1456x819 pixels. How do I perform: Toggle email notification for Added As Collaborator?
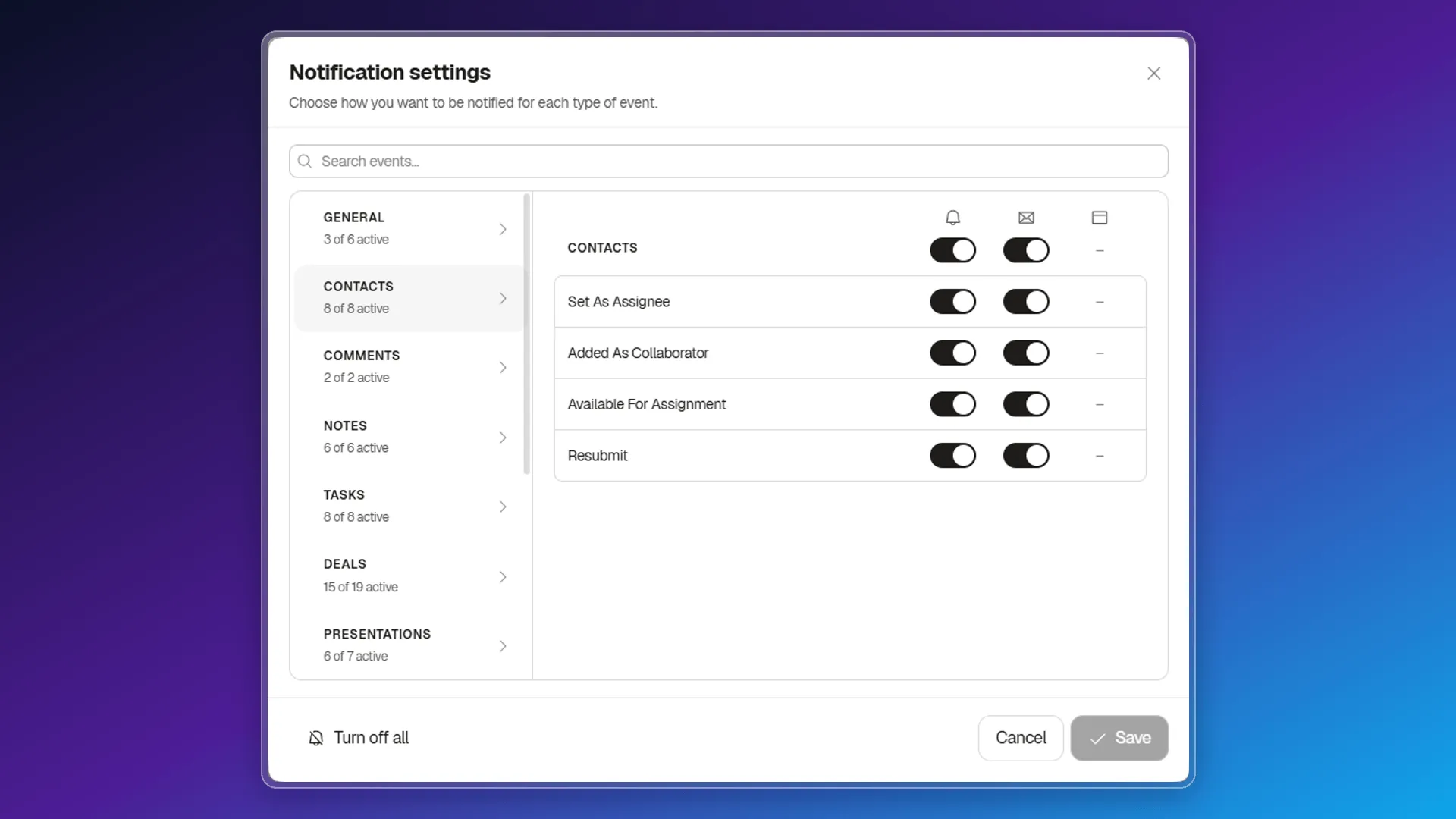[x=1026, y=353]
